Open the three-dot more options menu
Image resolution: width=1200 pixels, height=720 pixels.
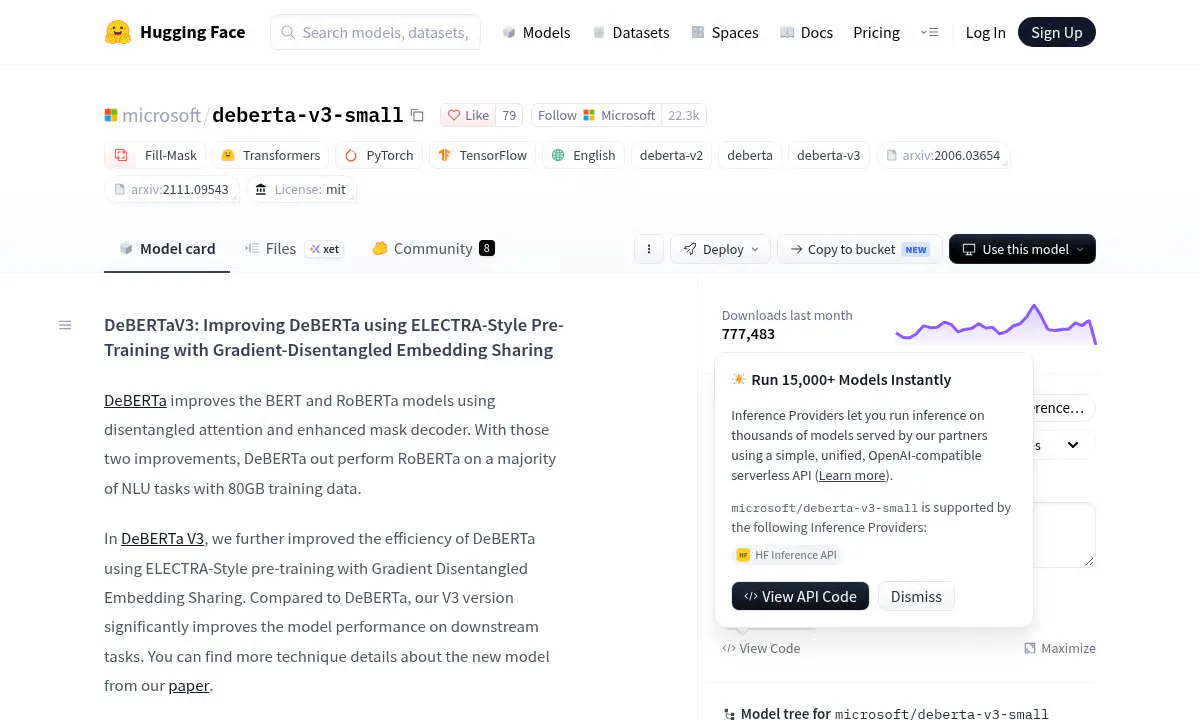[649, 249]
